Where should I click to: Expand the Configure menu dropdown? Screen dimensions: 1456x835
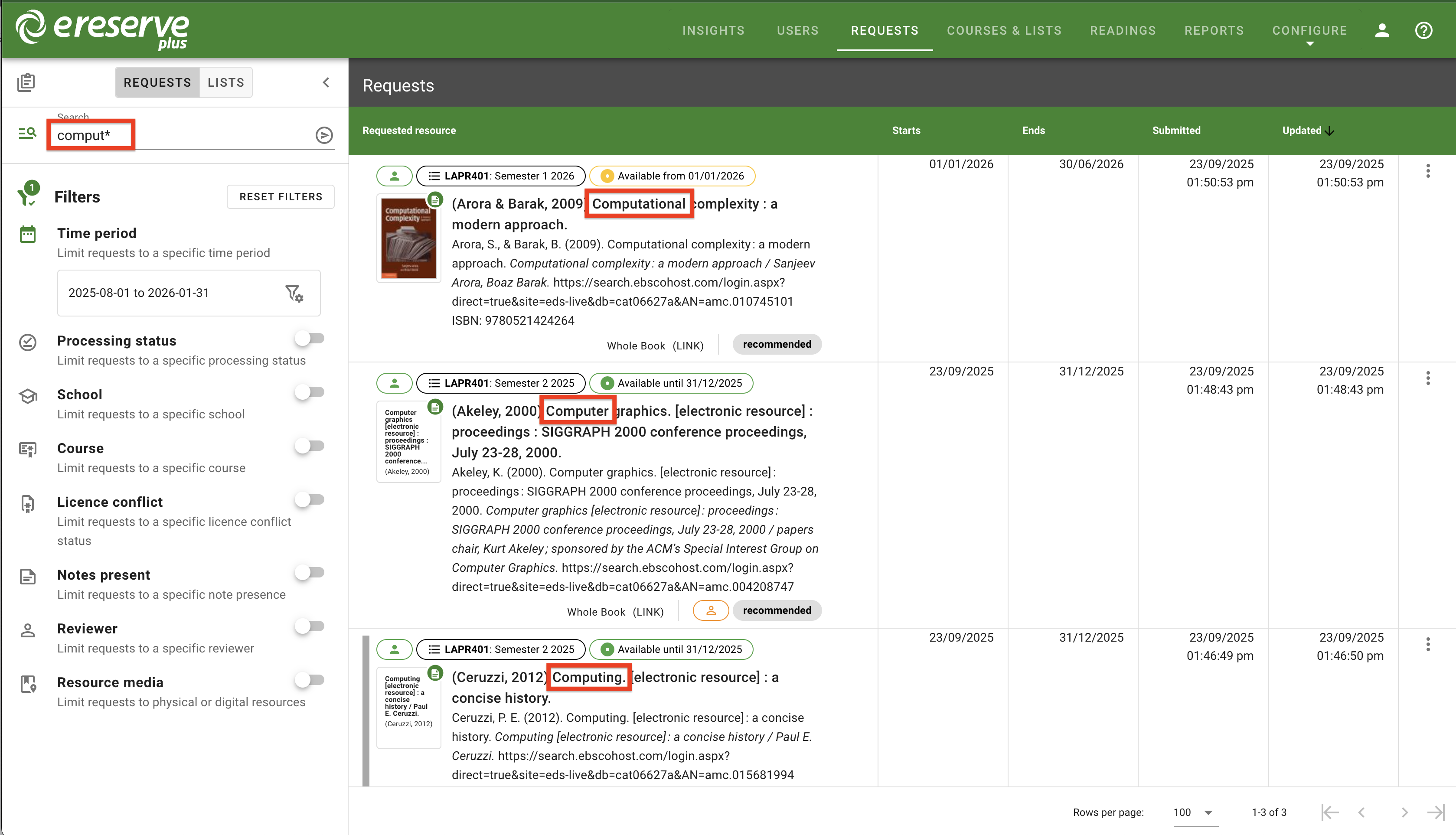[1309, 32]
